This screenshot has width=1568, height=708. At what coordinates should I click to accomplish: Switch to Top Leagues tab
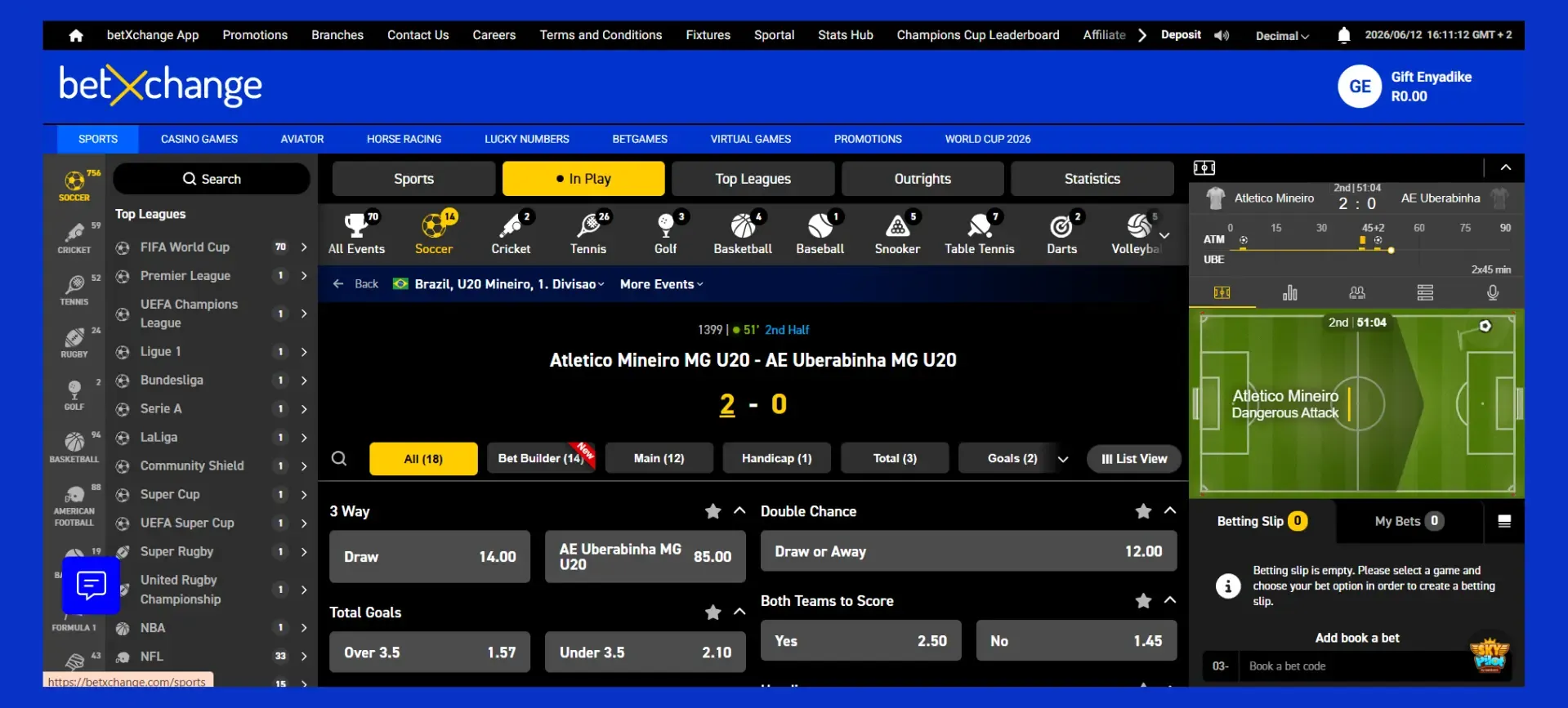[x=753, y=179]
